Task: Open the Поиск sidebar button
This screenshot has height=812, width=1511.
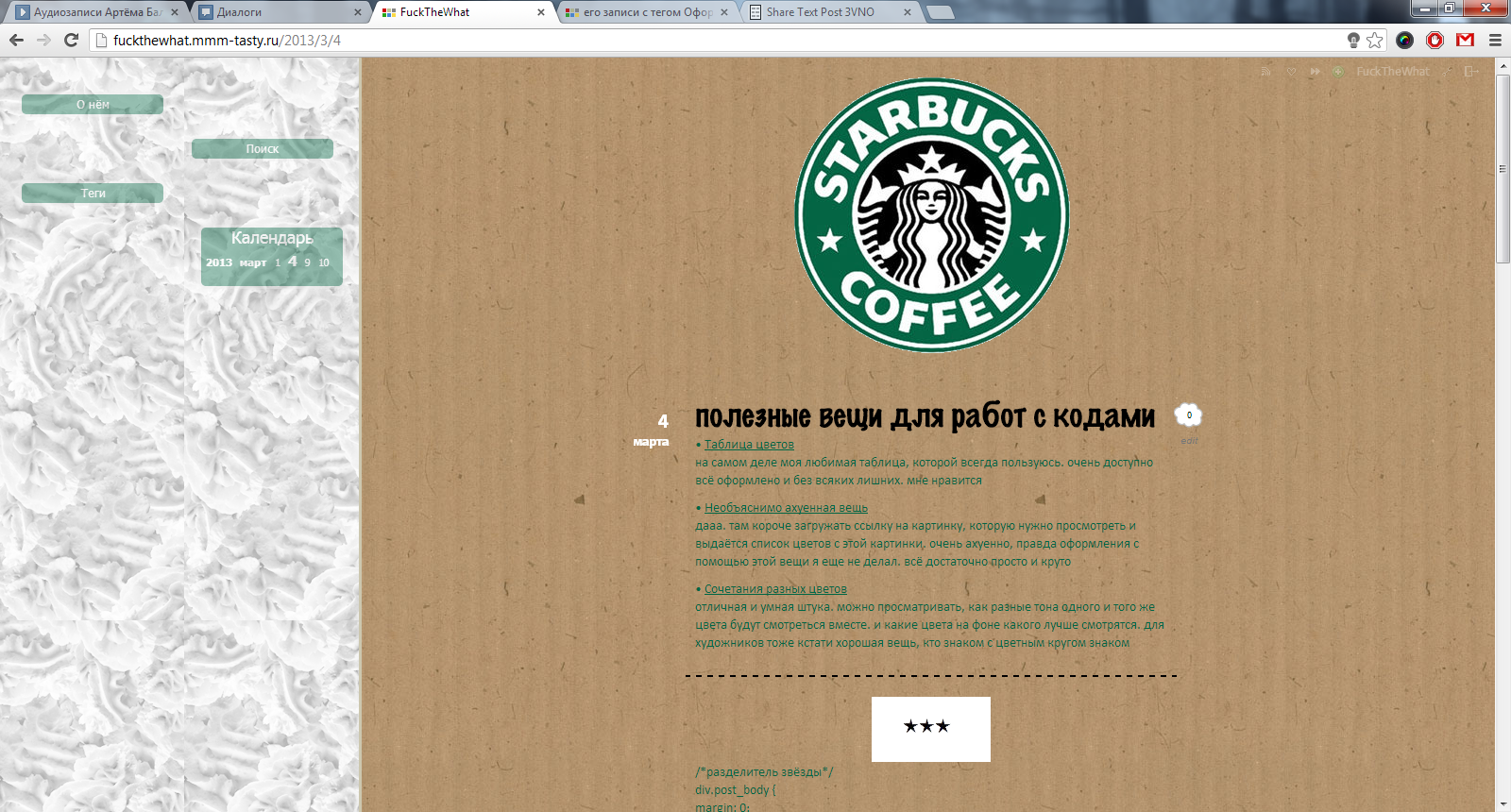Action: point(263,149)
